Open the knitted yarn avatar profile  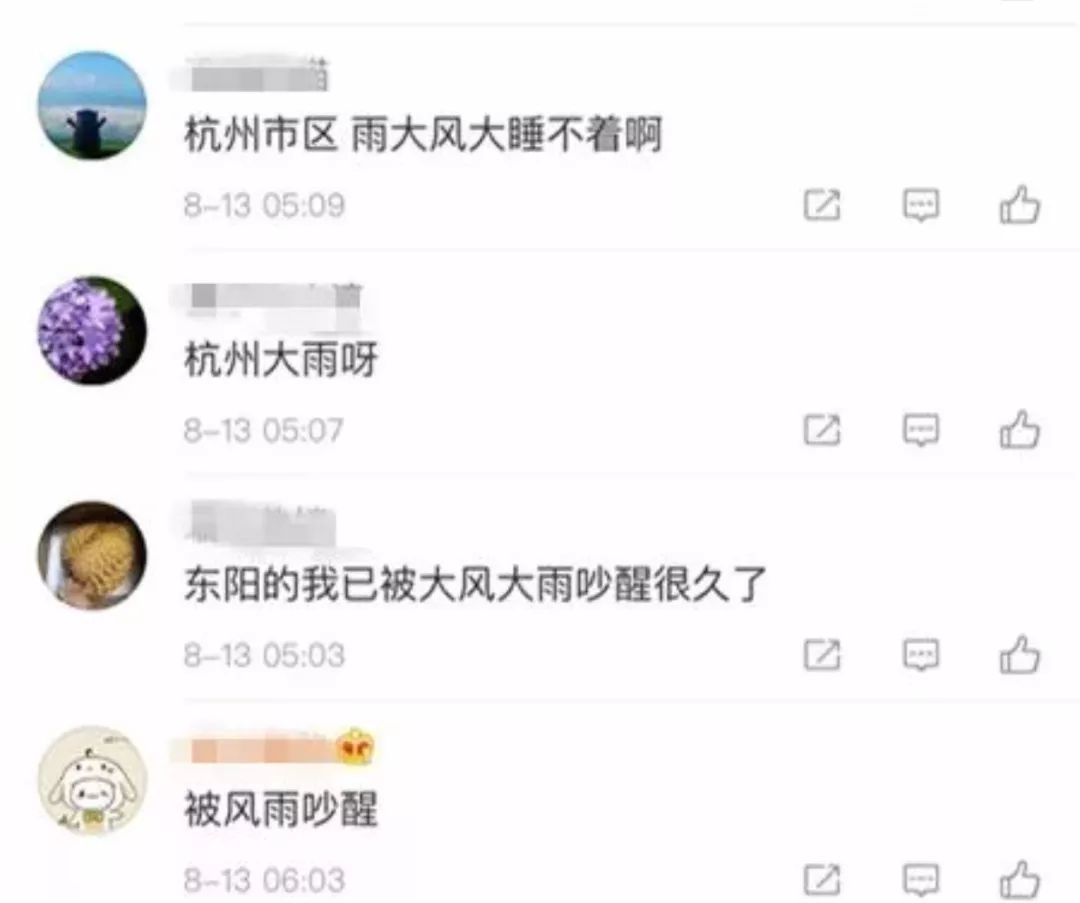(92, 555)
